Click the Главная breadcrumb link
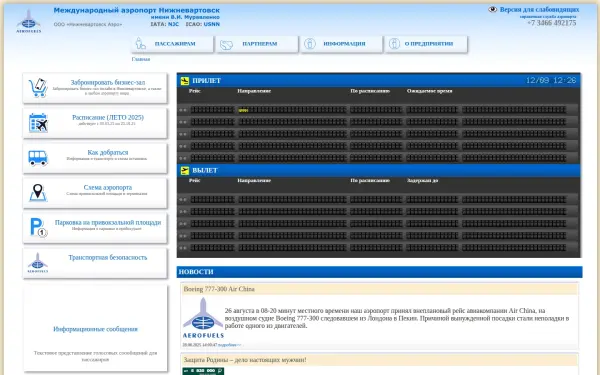This screenshot has width=600, height=375. coord(141,59)
